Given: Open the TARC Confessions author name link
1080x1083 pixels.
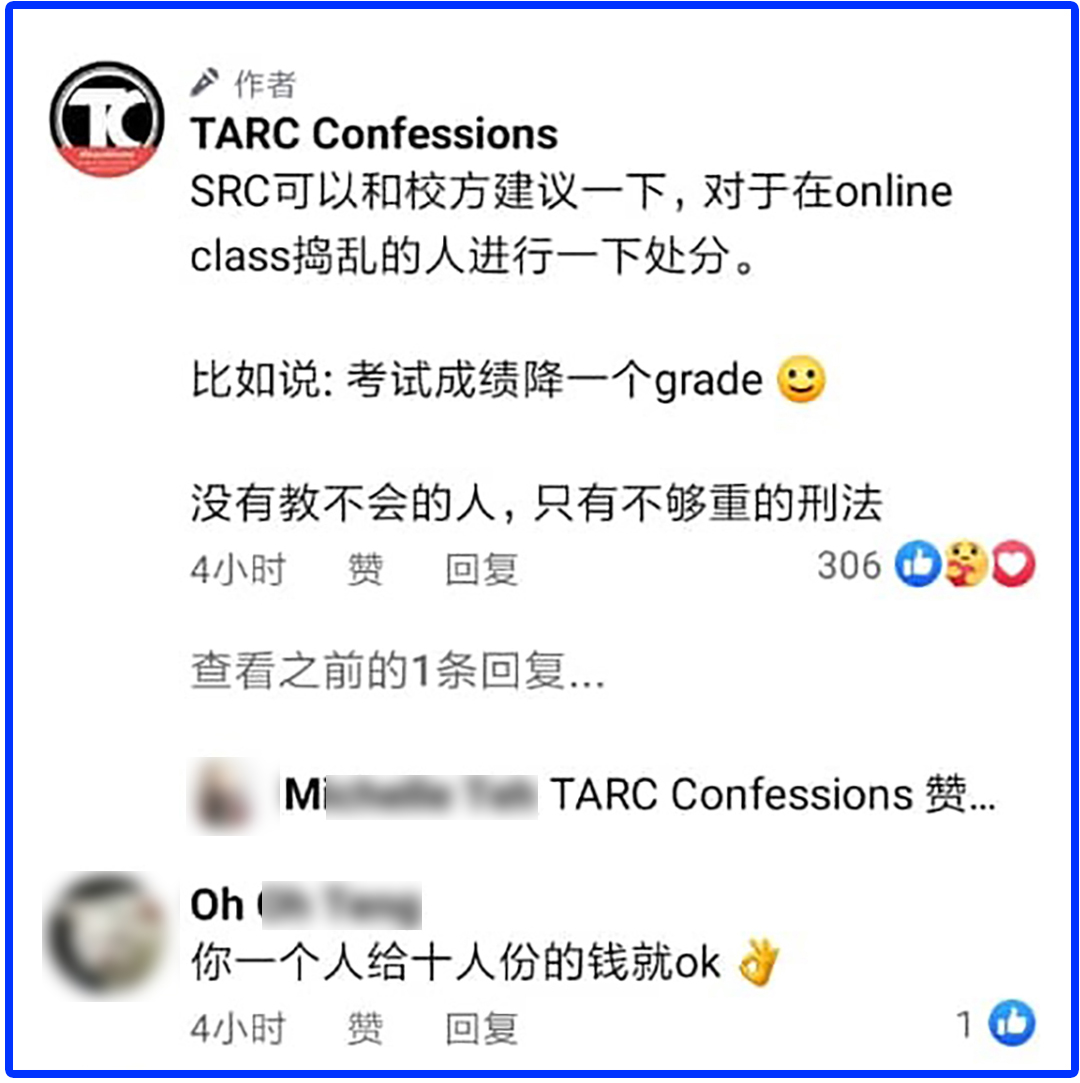Looking at the screenshot, I should (x=374, y=133).
